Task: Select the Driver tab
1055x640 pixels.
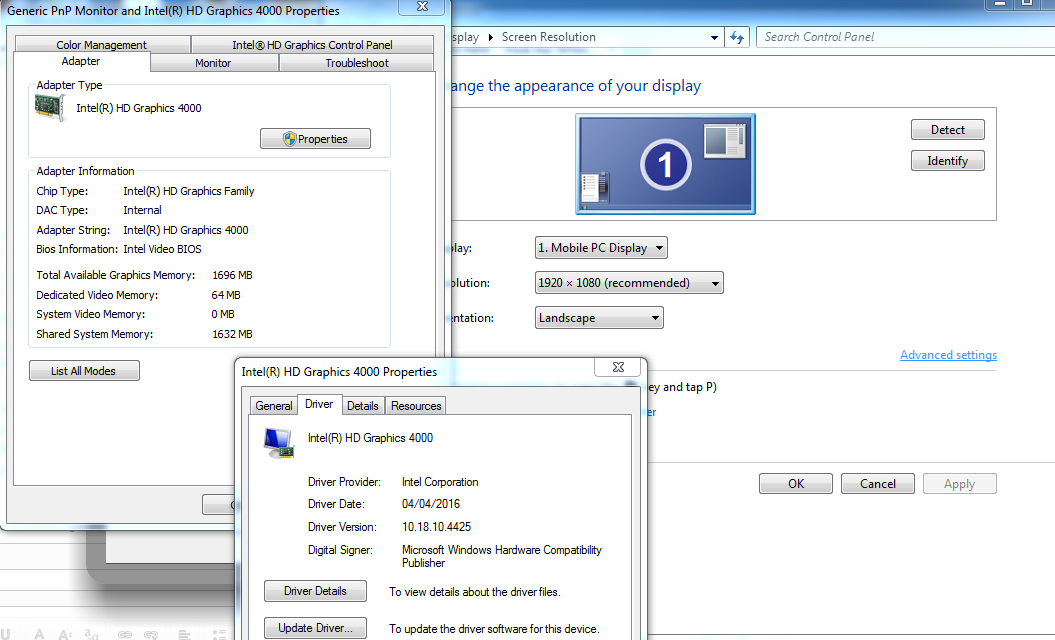Action: coord(319,404)
